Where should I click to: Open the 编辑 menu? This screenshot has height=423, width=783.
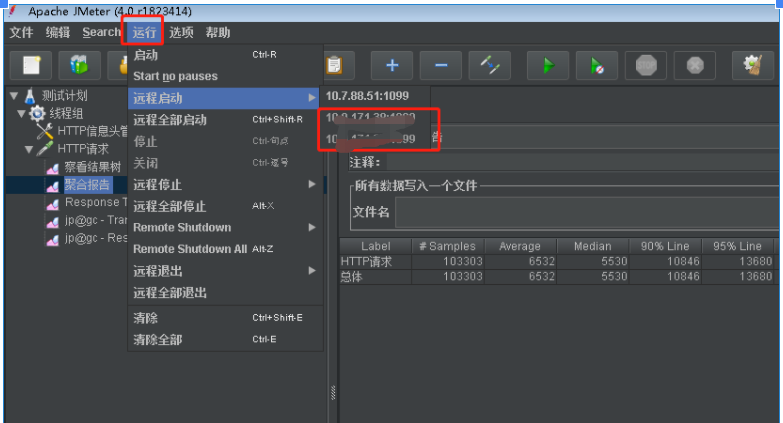point(58,32)
